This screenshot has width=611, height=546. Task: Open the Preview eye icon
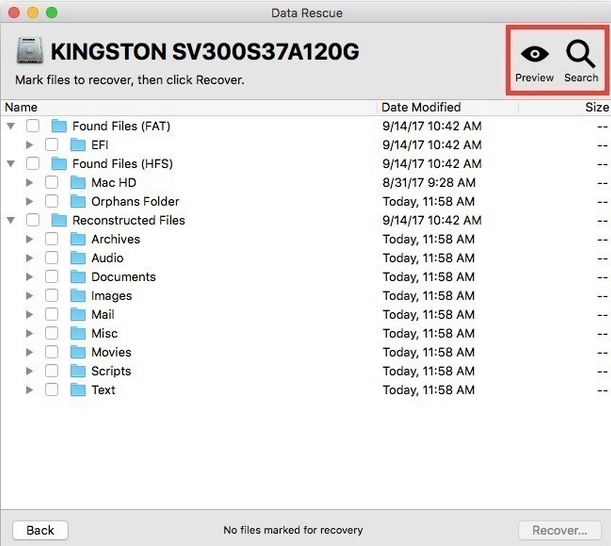(x=535, y=54)
